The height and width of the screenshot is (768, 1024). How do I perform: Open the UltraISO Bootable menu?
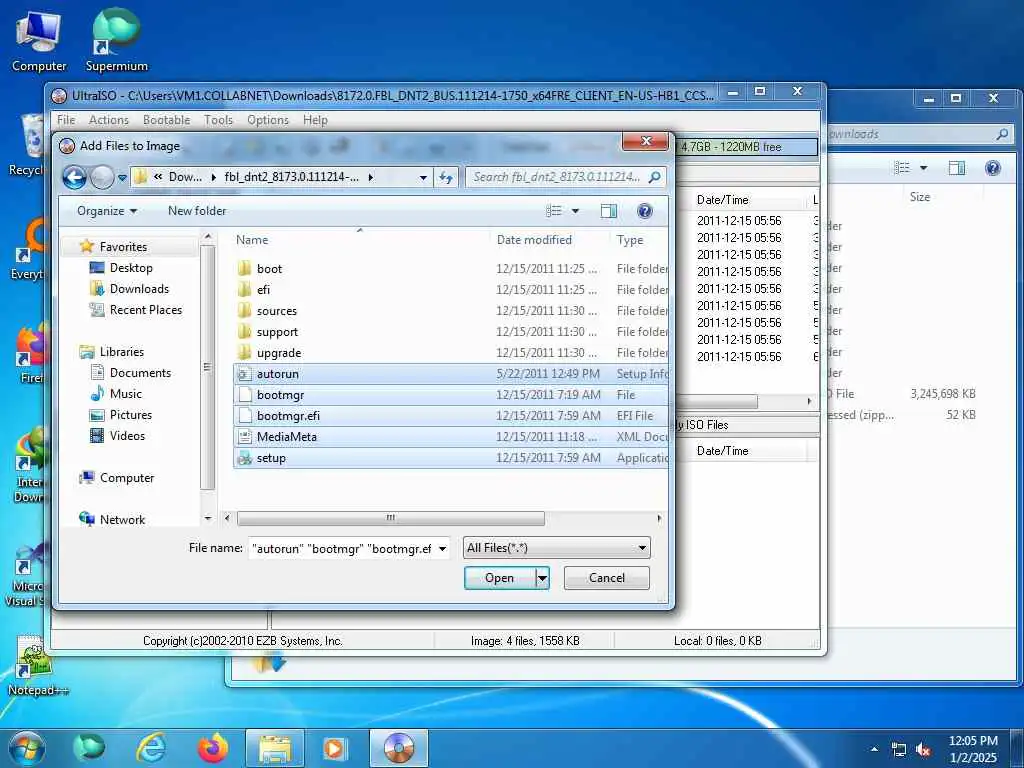(x=167, y=120)
